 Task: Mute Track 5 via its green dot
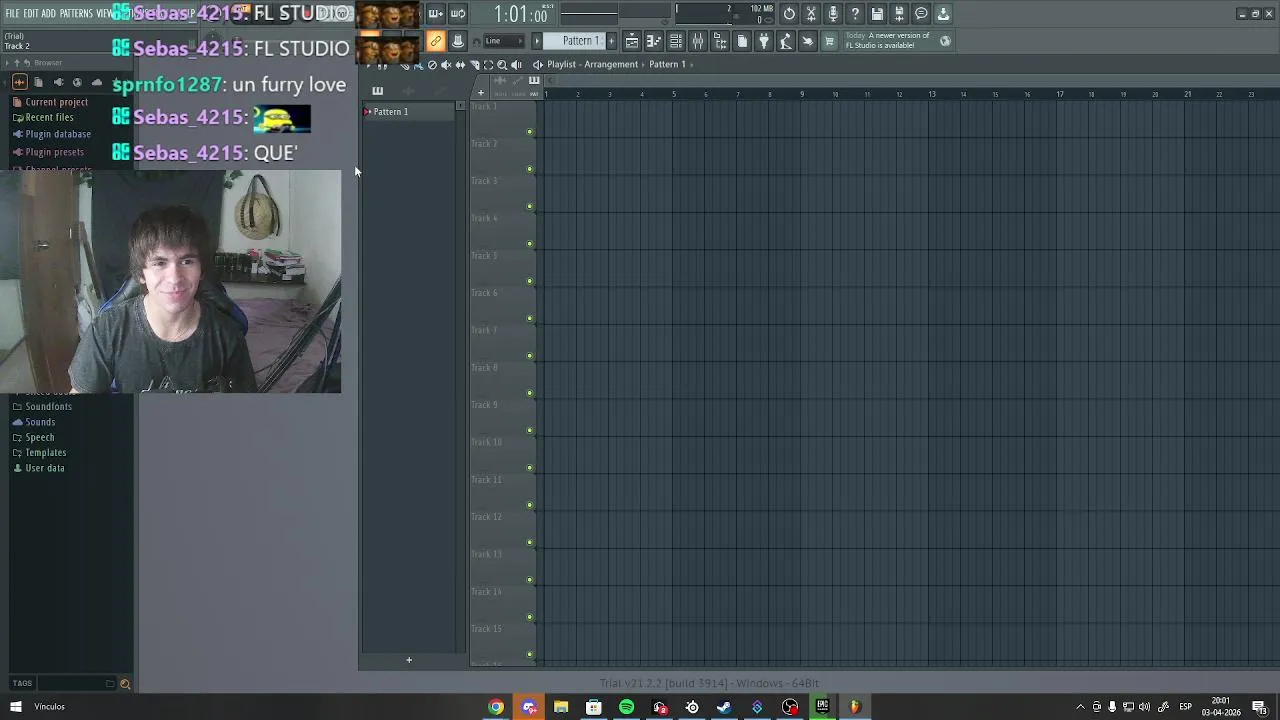coord(530,281)
